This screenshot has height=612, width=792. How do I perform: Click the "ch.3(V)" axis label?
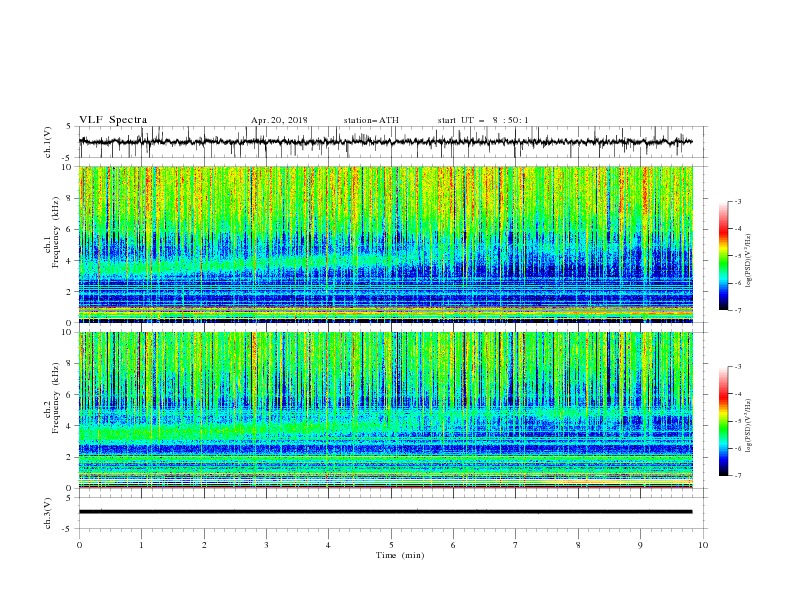(x=48, y=513)
